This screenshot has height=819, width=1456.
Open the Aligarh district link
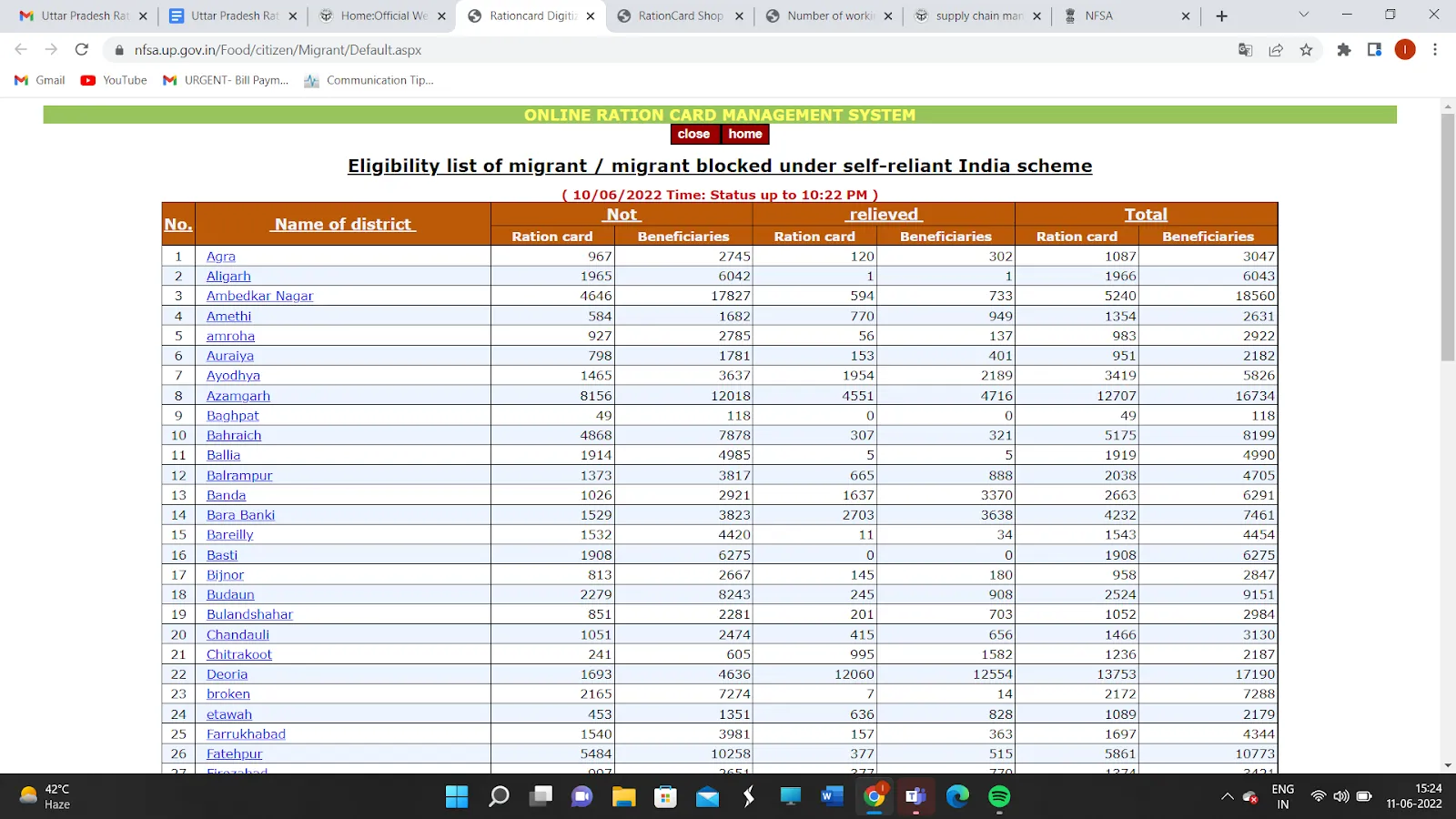click(228, 276)
